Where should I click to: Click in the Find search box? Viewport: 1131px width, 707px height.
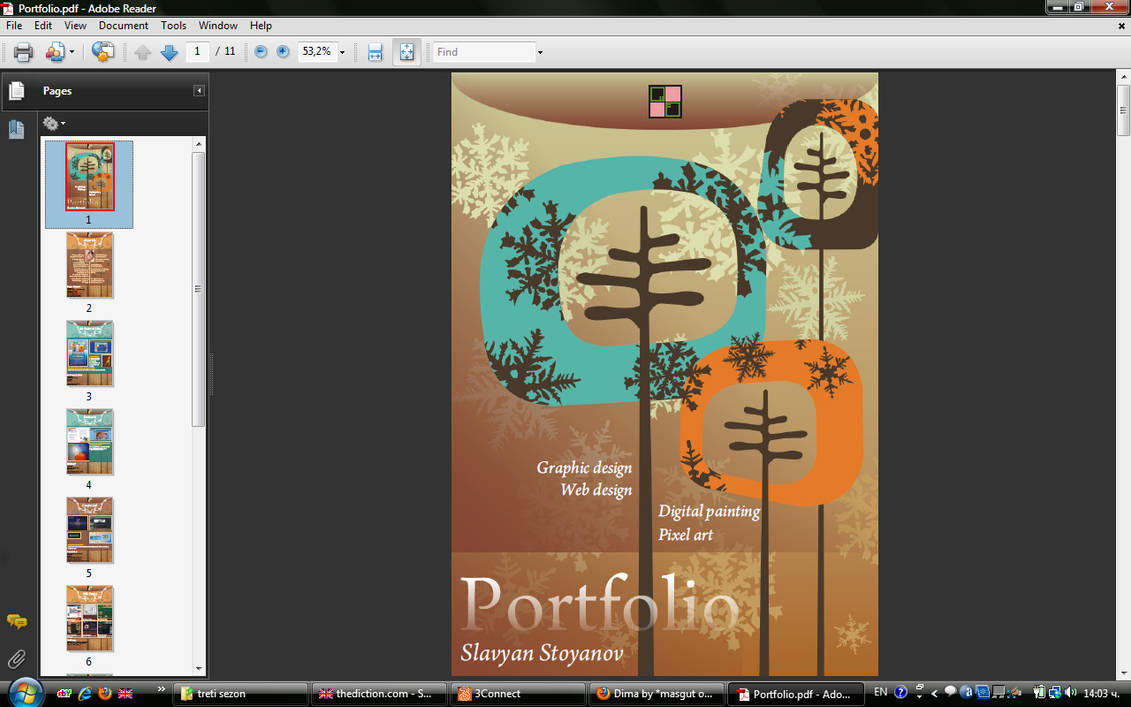point(484,52)
